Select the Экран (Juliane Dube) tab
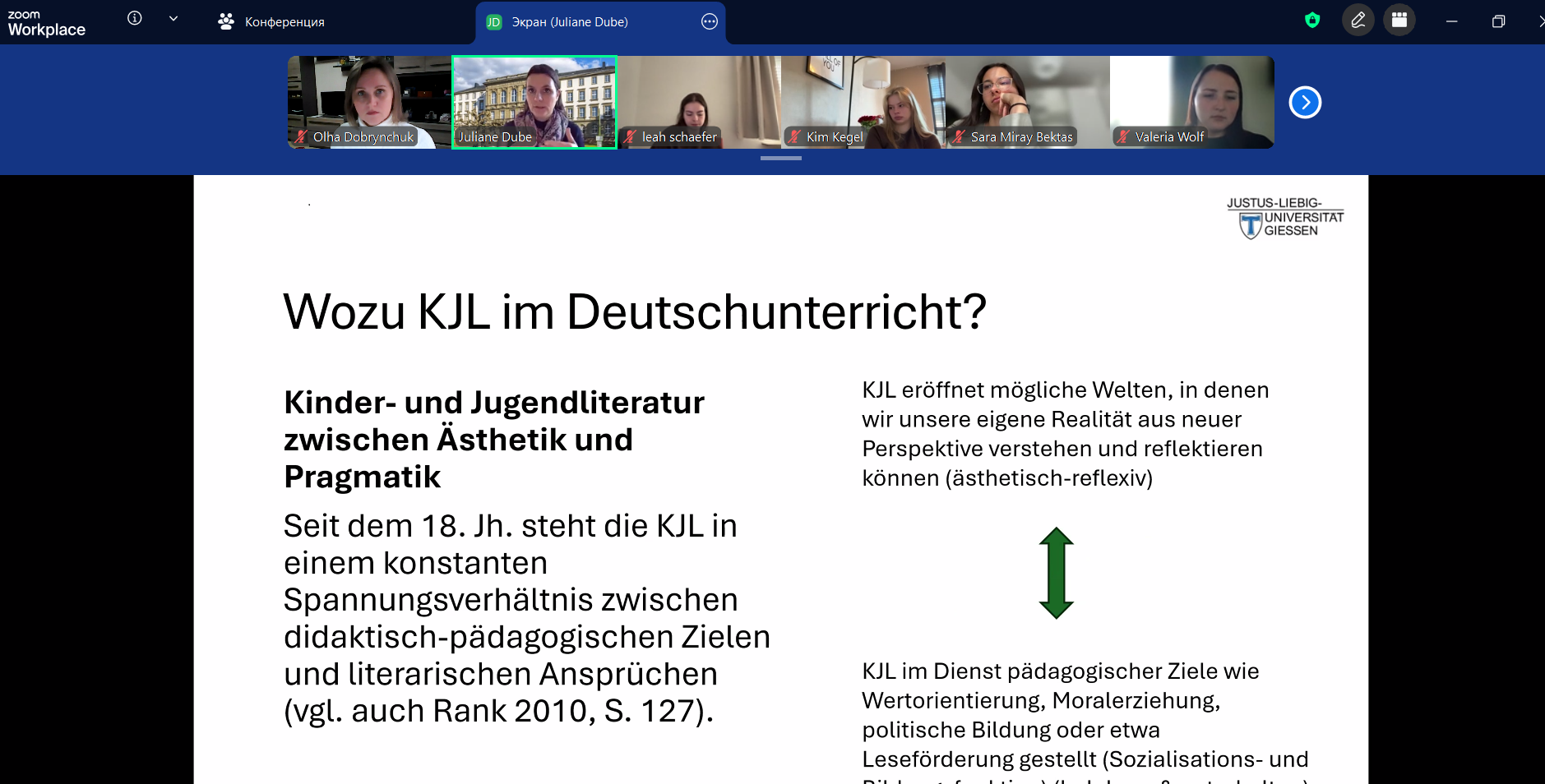The image size is (1545, 784). 569,22
